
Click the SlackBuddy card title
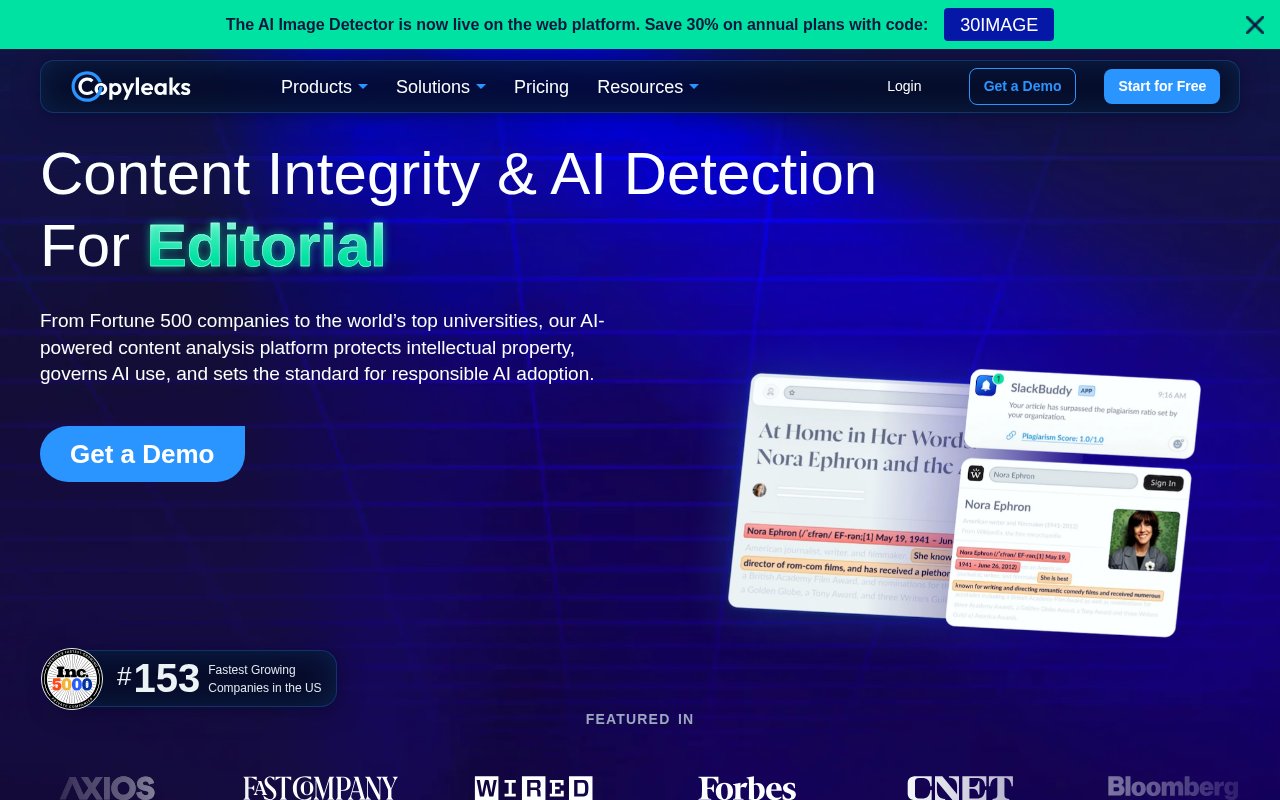coord(1041,388)
